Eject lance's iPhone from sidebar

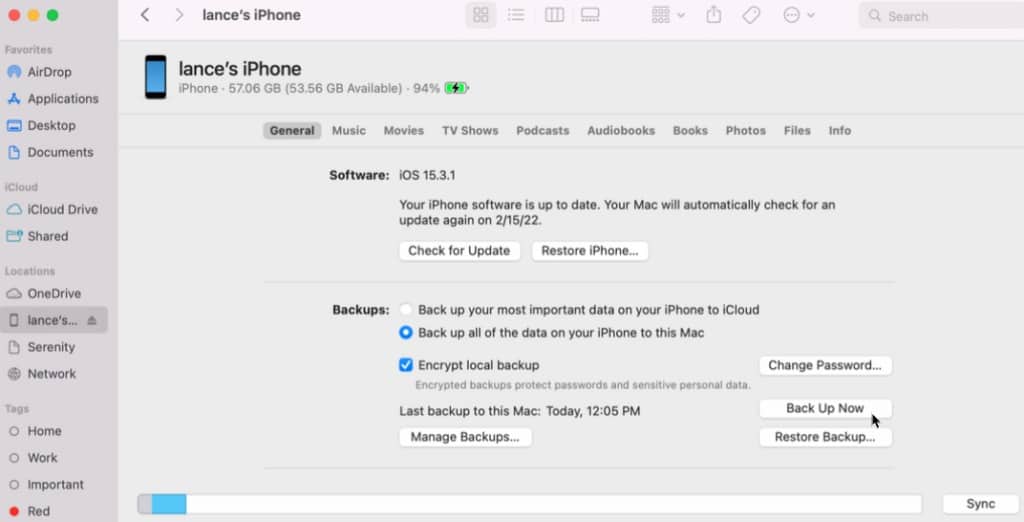click(x=92, y=321)
